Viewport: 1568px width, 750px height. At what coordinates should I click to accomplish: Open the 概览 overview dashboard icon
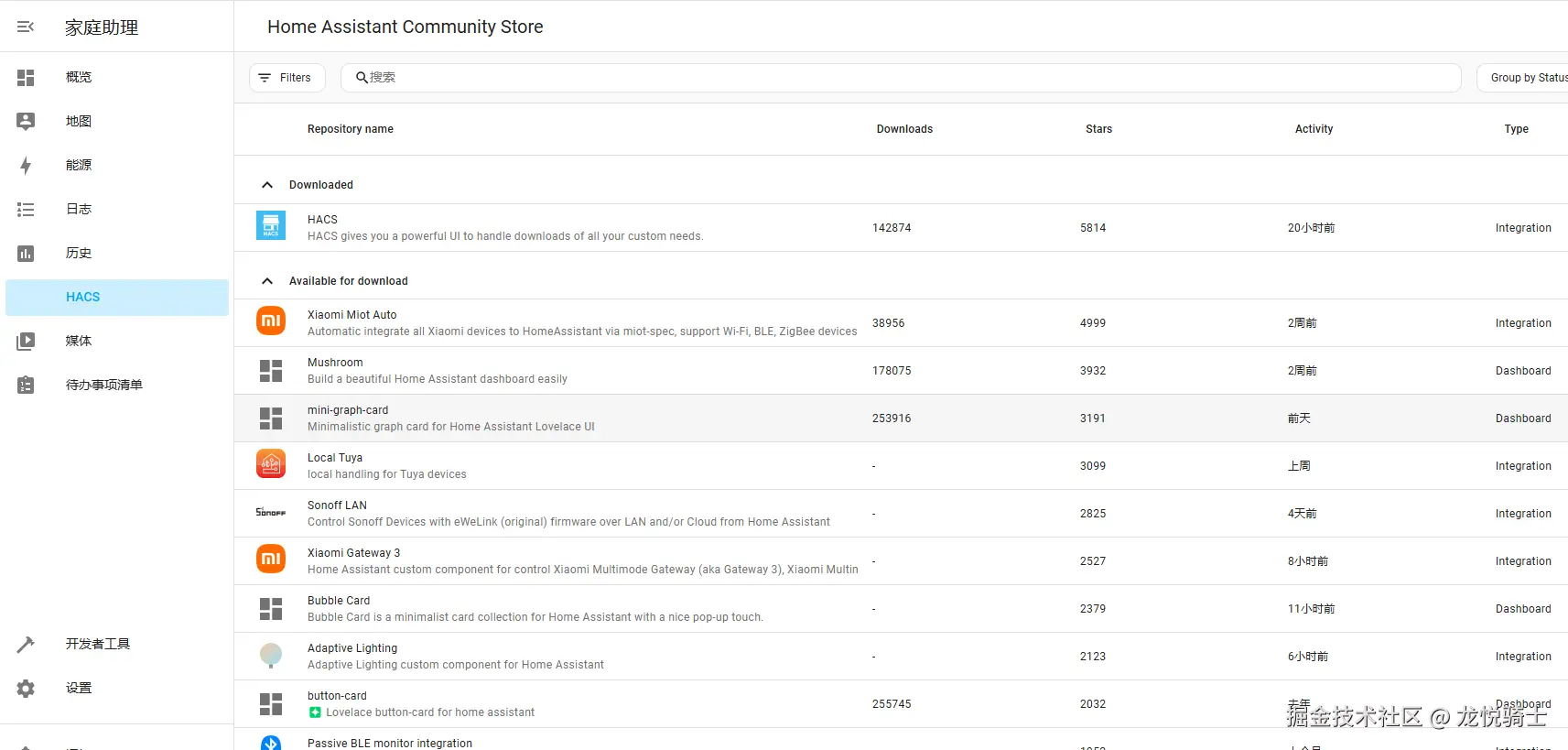[26, 78]
